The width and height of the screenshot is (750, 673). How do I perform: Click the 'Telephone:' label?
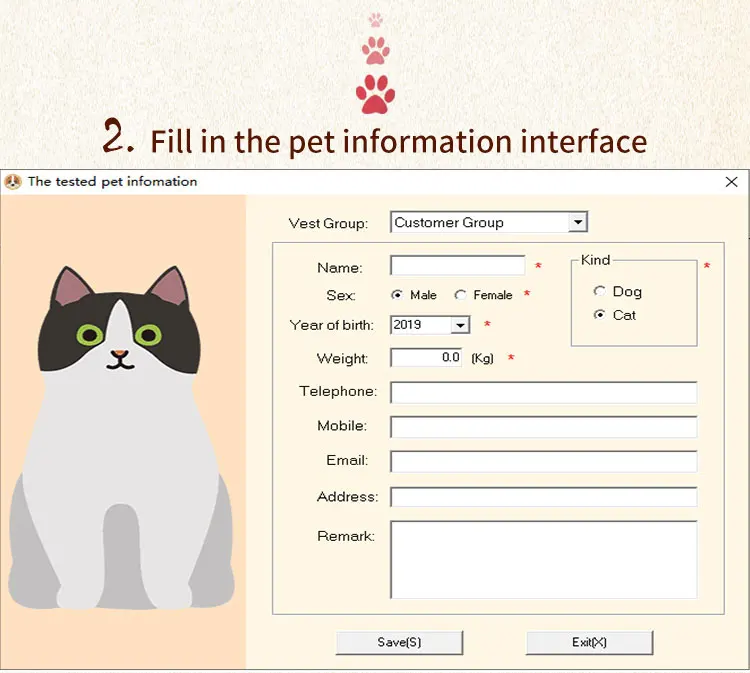pyautogui.click(x=338, y=391)
